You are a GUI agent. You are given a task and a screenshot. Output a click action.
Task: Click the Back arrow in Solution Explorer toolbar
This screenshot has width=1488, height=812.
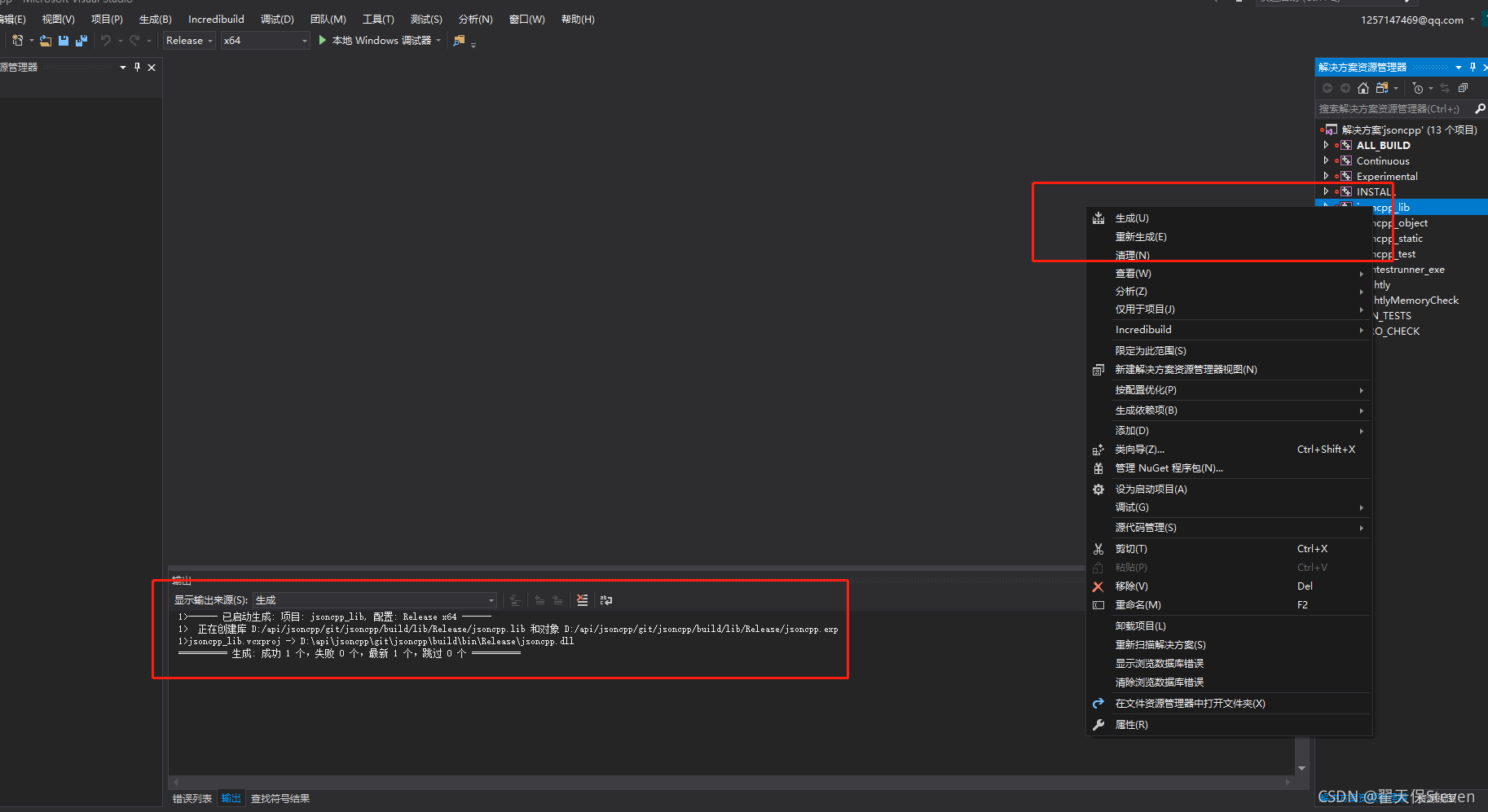pos(1327,88)
